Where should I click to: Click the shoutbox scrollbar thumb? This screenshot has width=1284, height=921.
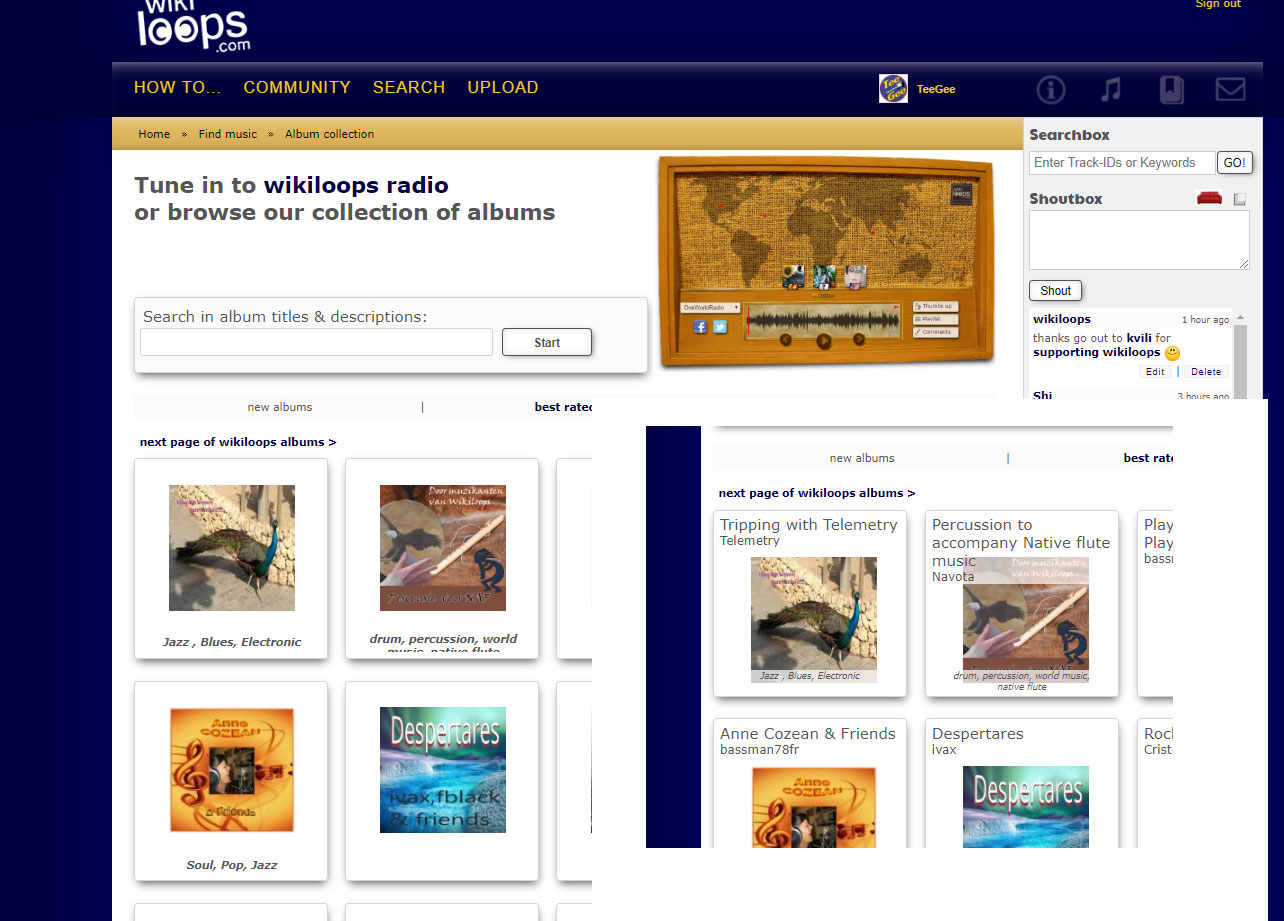tap(1241, 362)
